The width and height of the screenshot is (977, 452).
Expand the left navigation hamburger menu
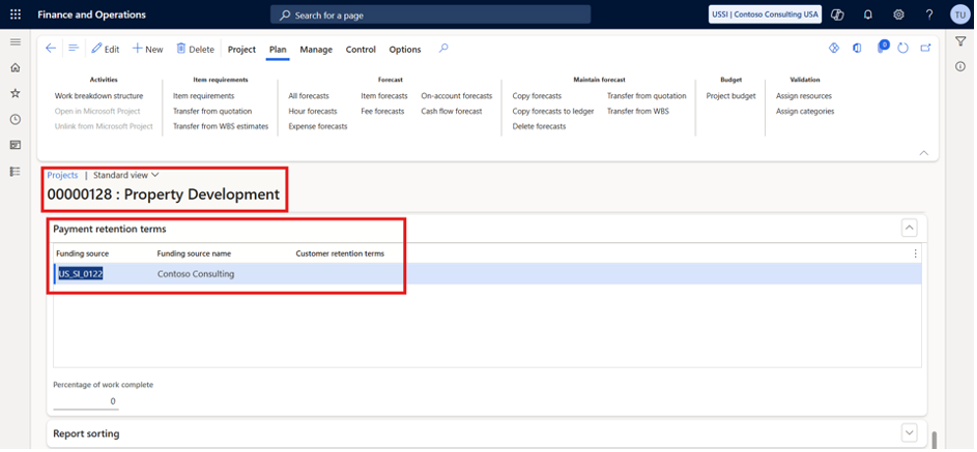click(x=16, y=42)
